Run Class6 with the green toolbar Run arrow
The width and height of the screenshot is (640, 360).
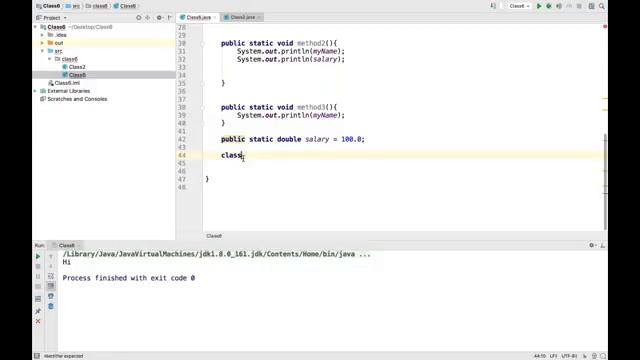click(x=539, y=6)
